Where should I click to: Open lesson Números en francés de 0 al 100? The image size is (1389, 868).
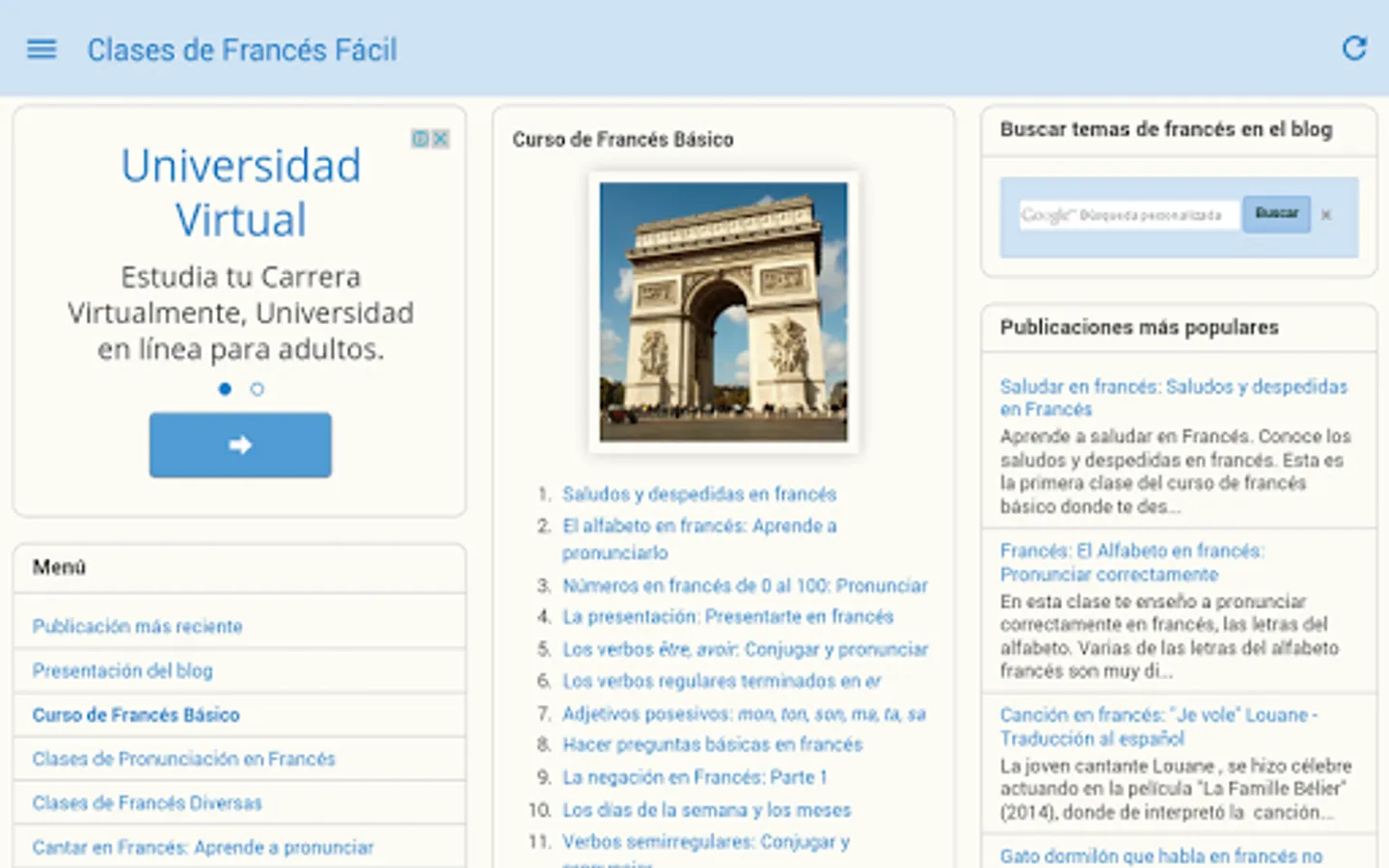(745, 585)
